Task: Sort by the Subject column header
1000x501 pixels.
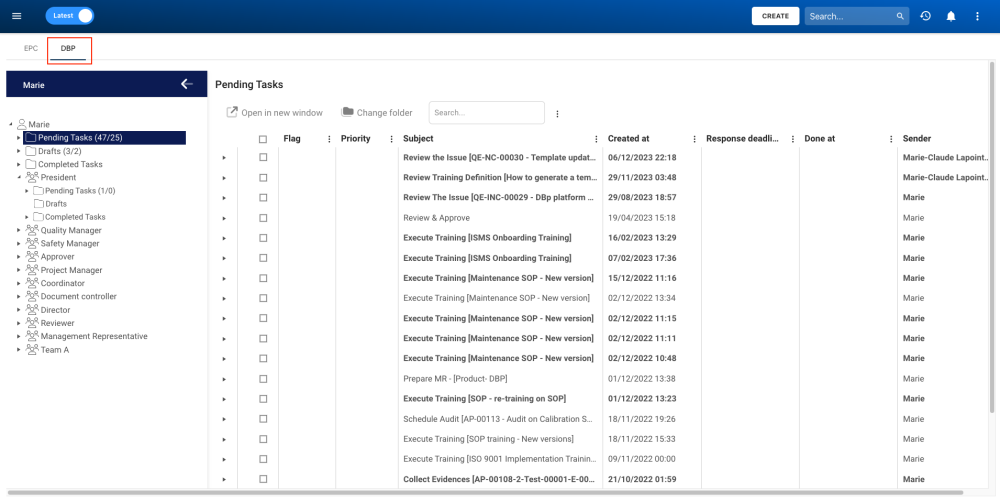Action: [x=418, y=139]
